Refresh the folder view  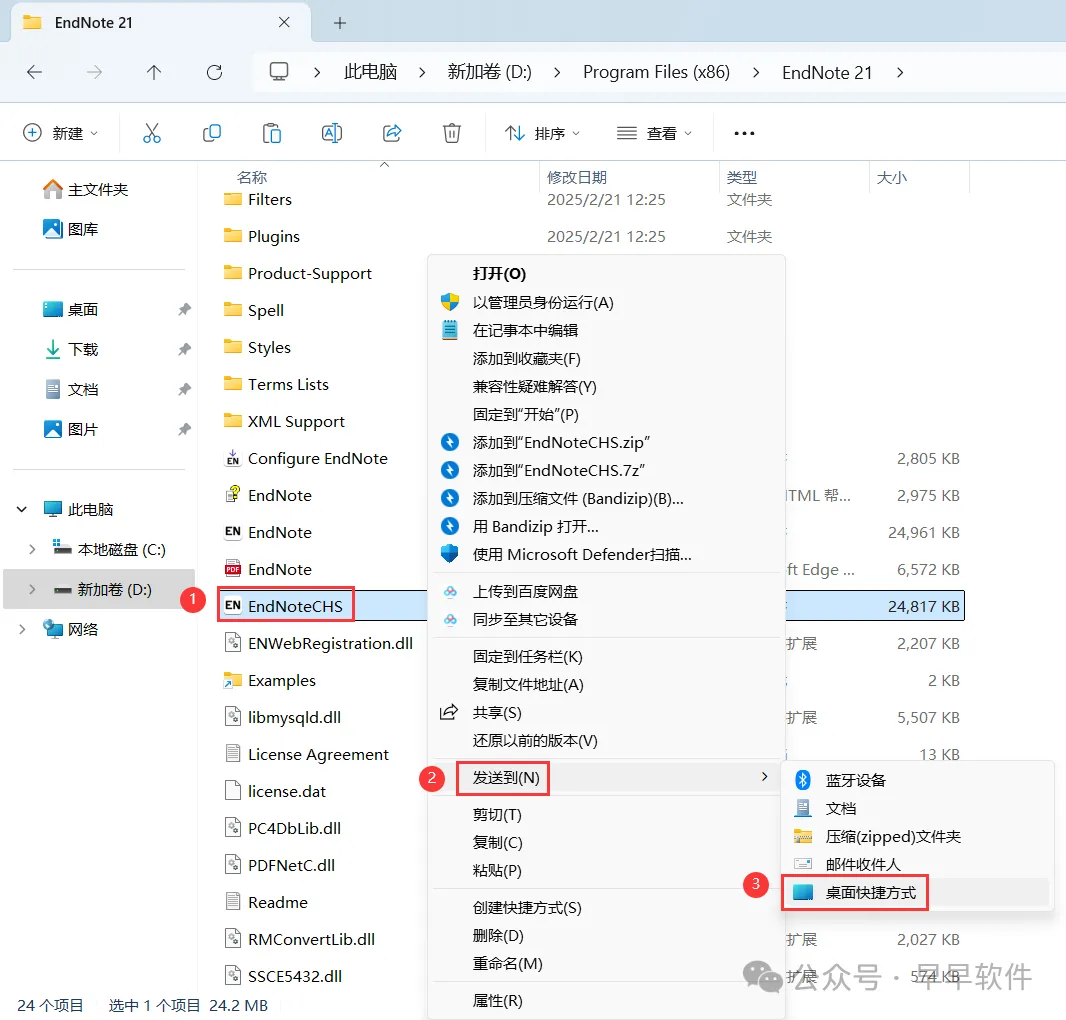214,72
